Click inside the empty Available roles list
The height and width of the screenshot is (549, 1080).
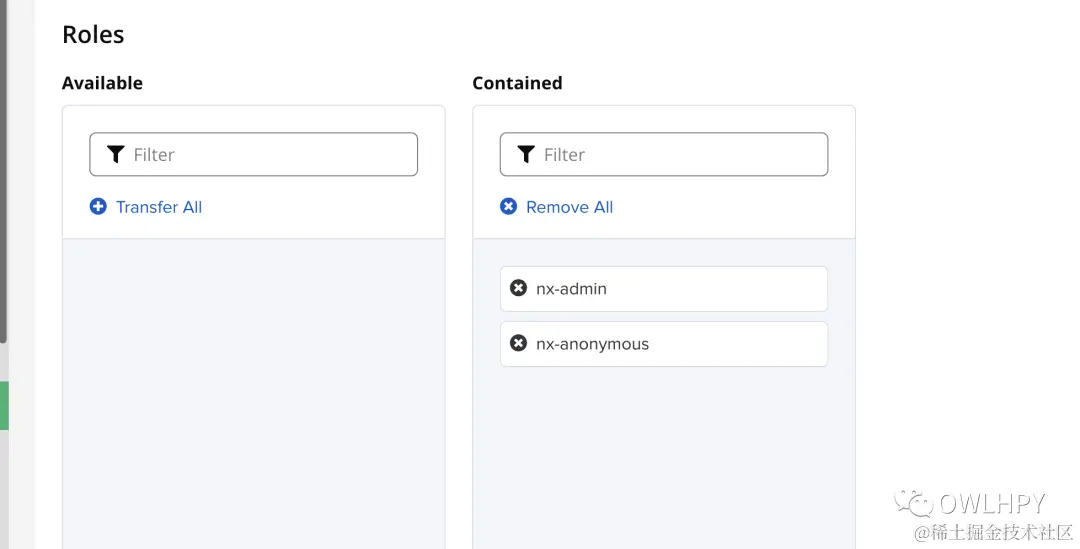pyautogui.click(x=253, y=390)
